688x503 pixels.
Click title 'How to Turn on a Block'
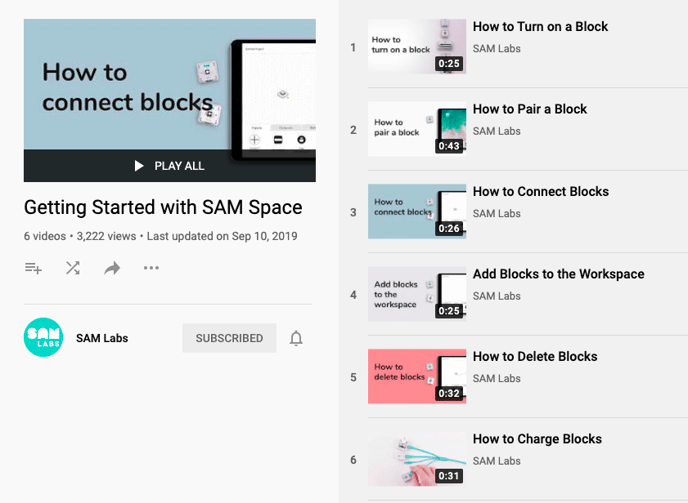[x=540, y=27]
